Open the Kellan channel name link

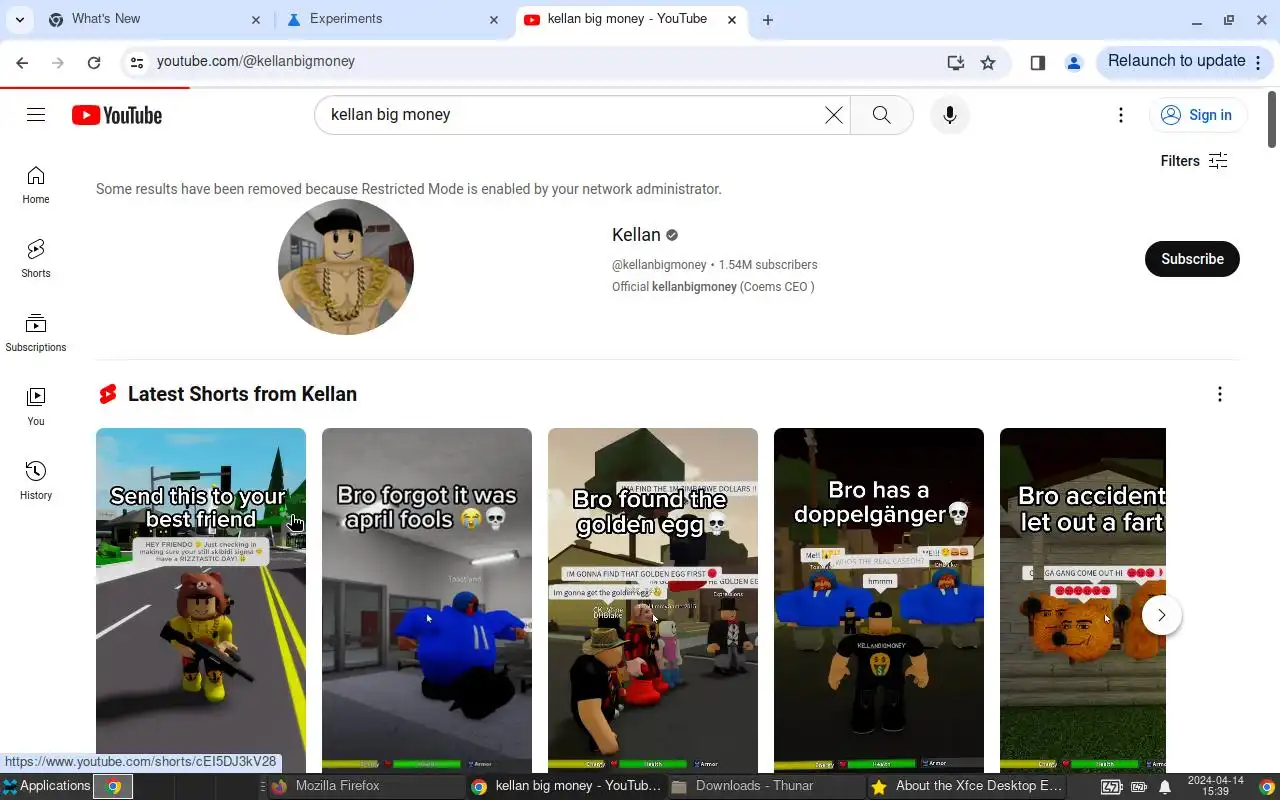[x=636, y=235]
